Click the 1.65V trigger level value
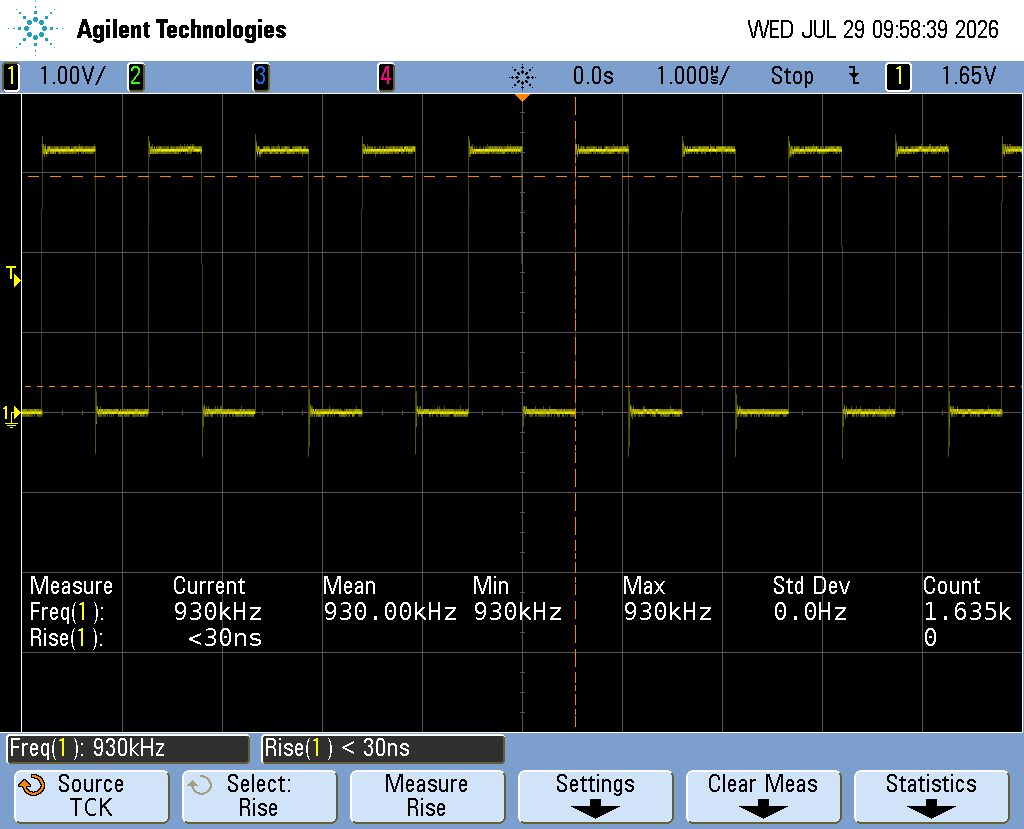 (x=968, y=76)
